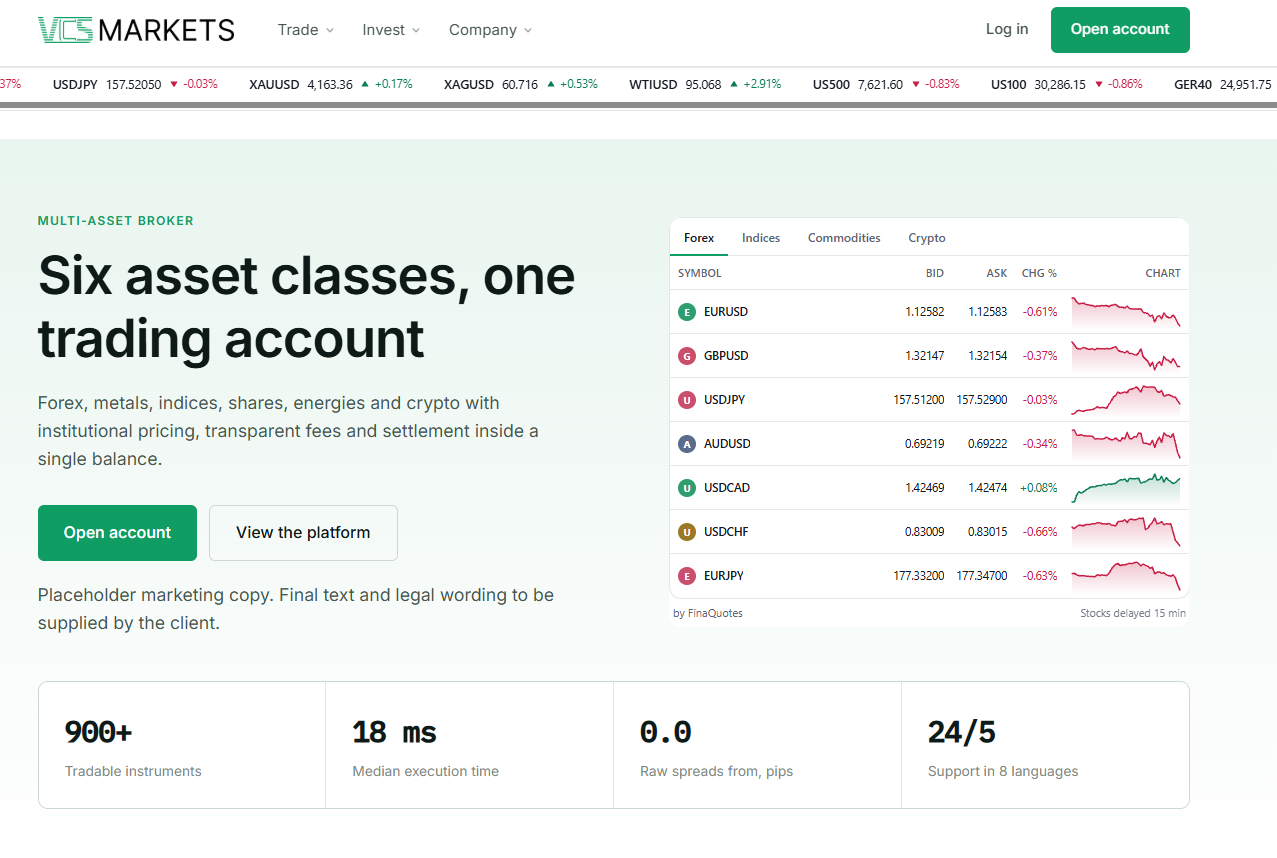Click the US500 ticker symbol
The height and width of the screenshot is (858, 1277).
(831, 85)
